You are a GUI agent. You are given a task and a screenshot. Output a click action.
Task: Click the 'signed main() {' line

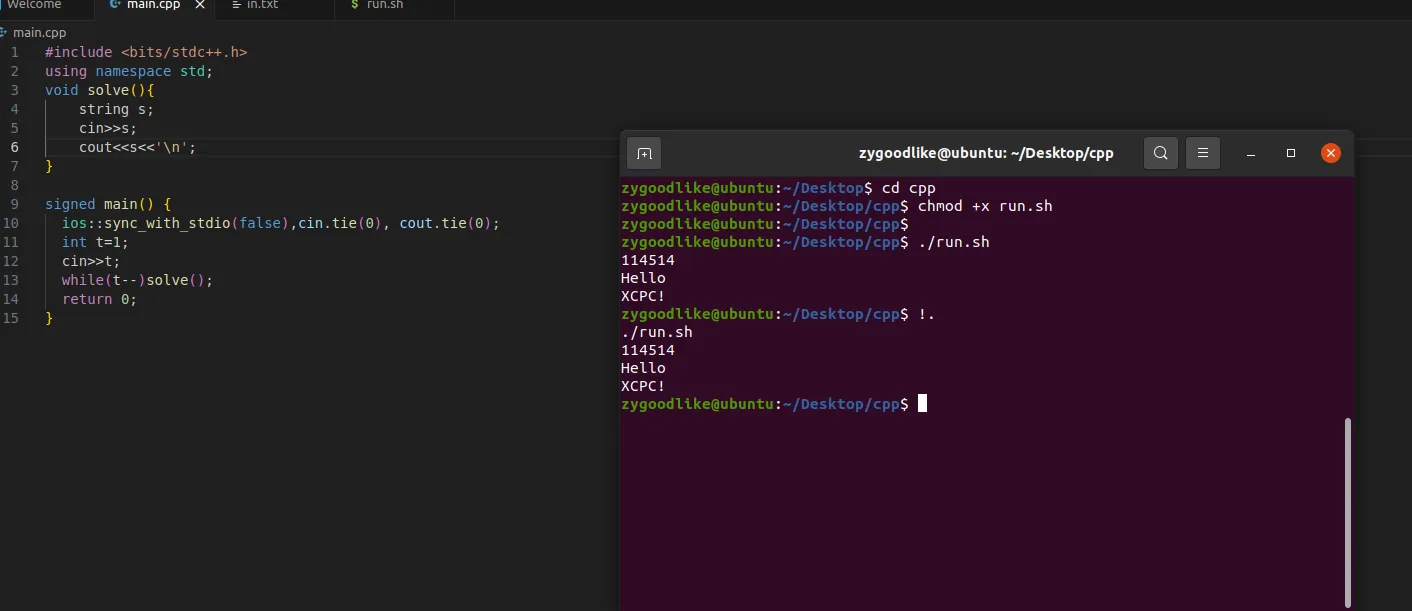click(x=108, y=204)
